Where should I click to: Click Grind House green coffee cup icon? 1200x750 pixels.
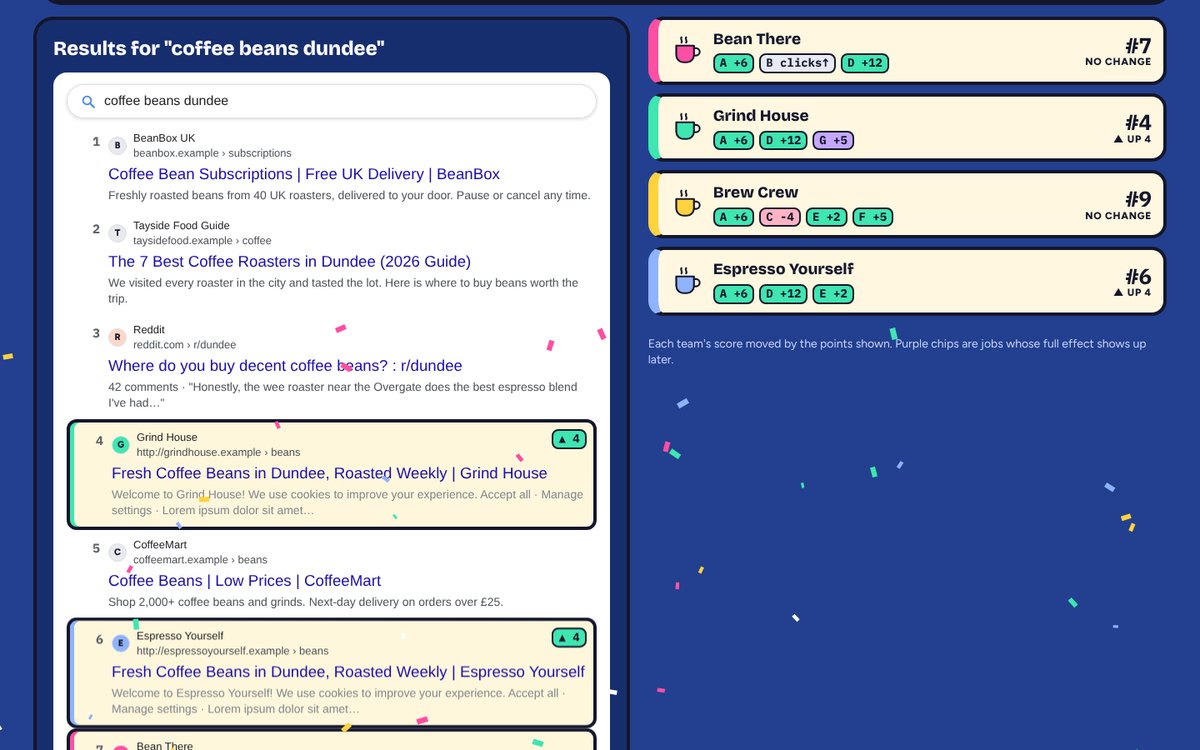click(687, 127)
